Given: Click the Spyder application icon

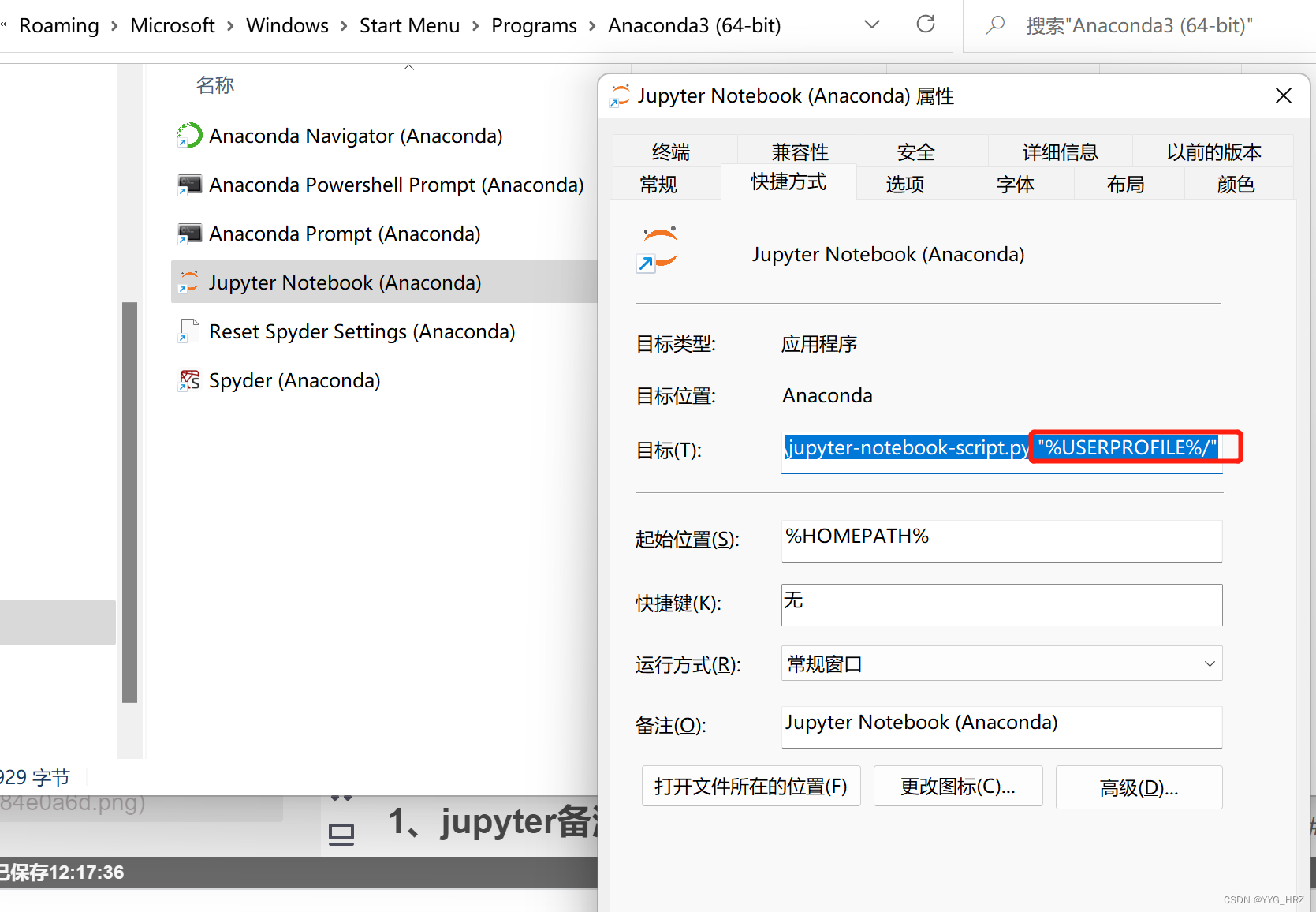Looking at the screenshot, I should pos(189,380).
